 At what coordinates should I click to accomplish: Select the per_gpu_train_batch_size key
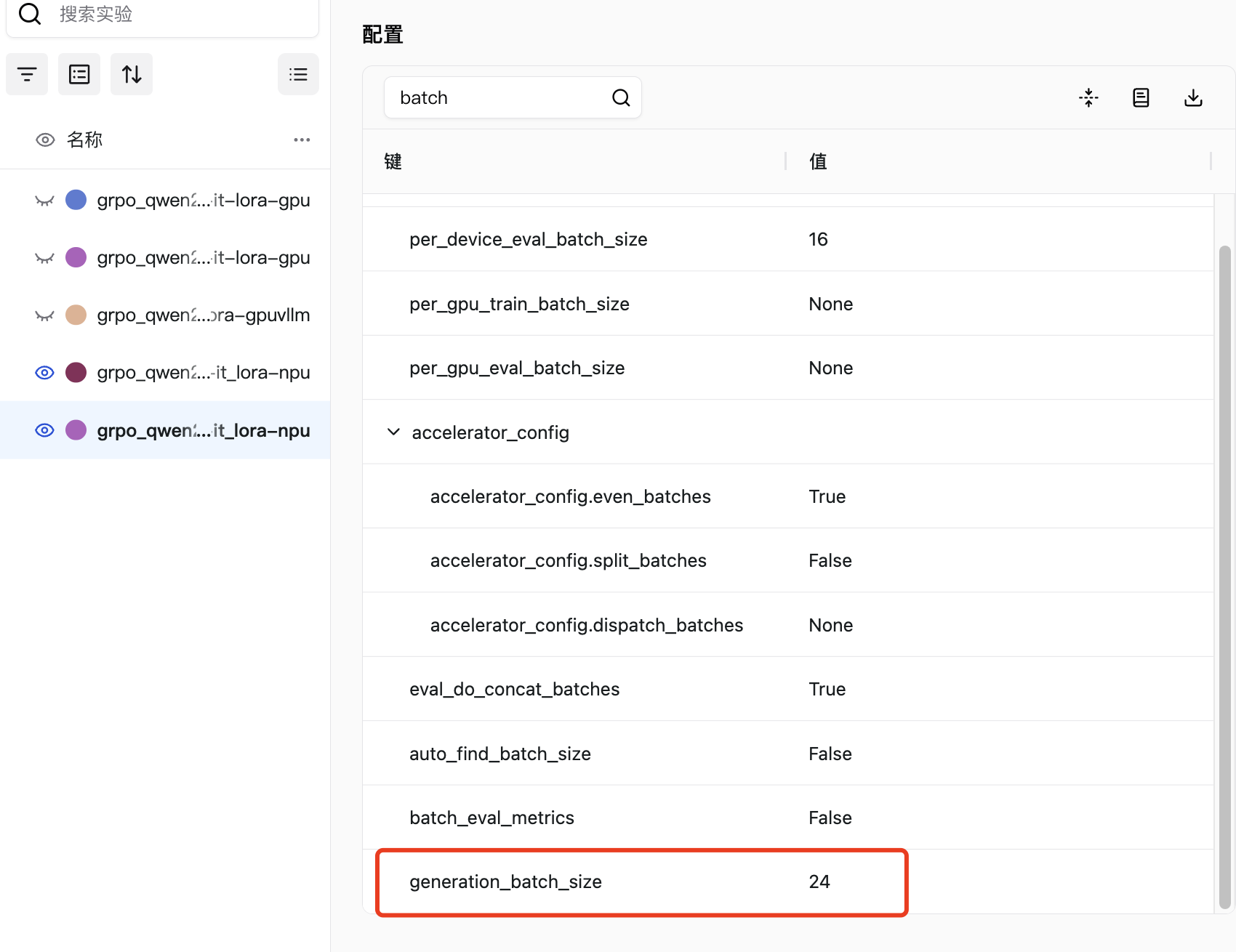click(x=519, y=304)
